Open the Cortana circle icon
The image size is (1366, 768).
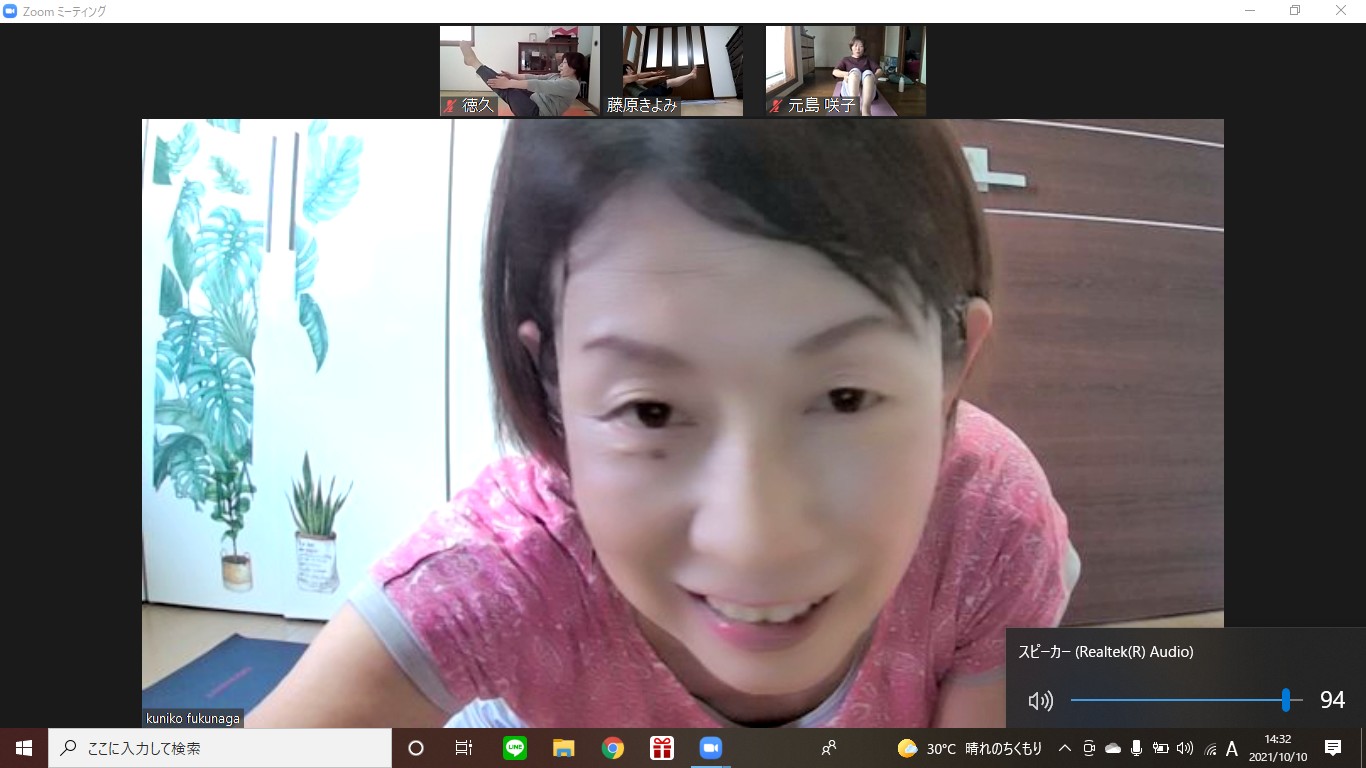tap(416, 748)
